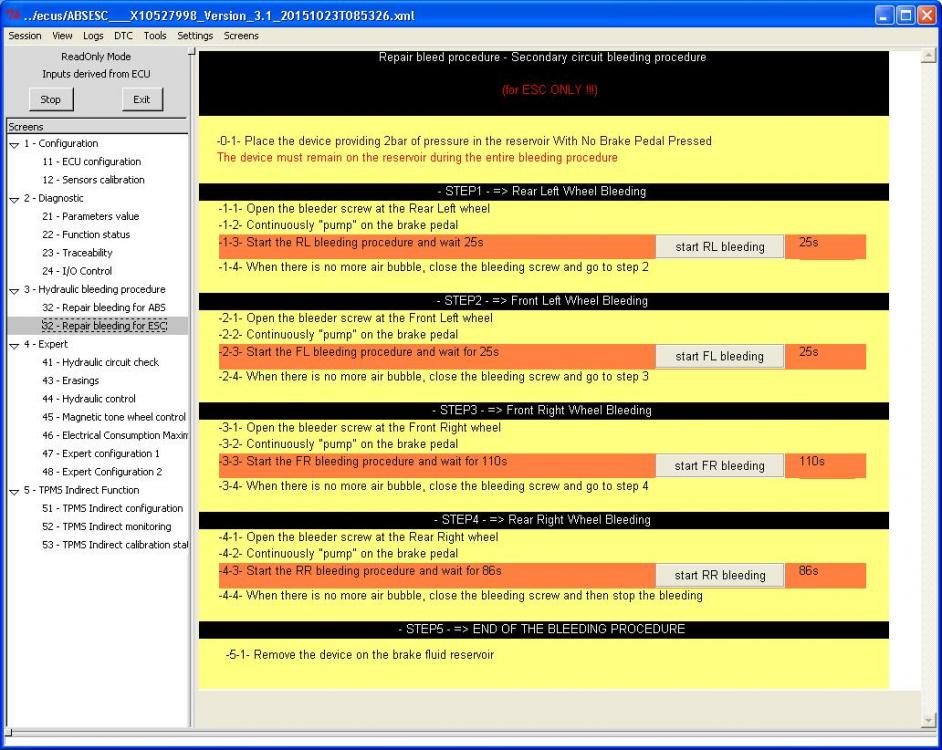
Task: Click the Exit button
Action: click(x=142, y=100)
